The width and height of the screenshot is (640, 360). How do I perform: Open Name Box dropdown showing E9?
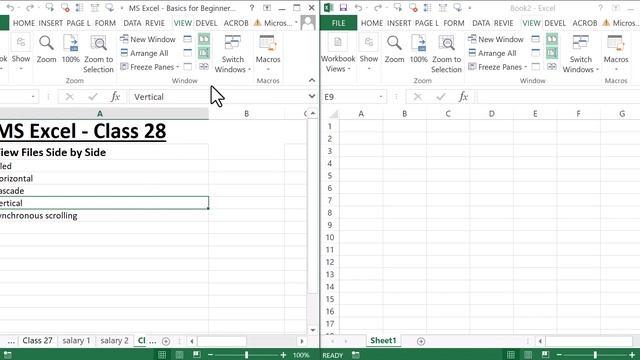tap(380, 97)
